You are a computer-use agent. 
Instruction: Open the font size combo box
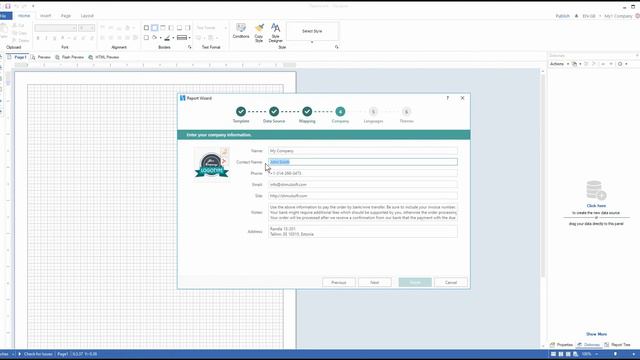coord(87,28)
